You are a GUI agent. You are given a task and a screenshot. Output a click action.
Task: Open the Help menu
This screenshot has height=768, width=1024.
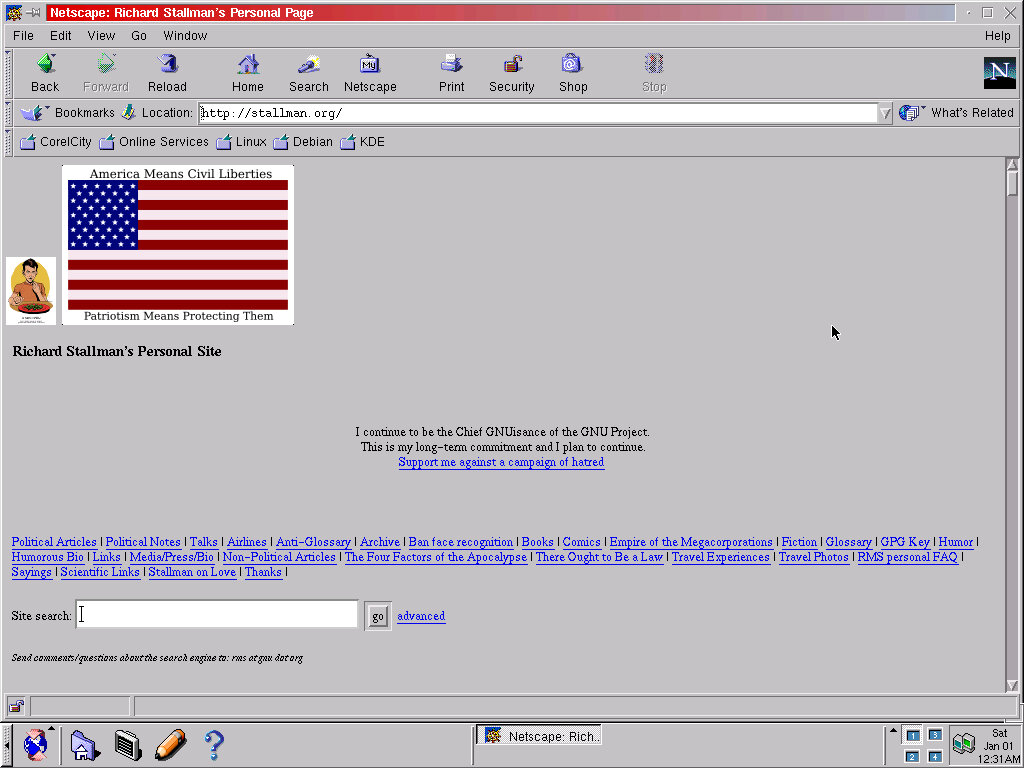coord(997,36)
